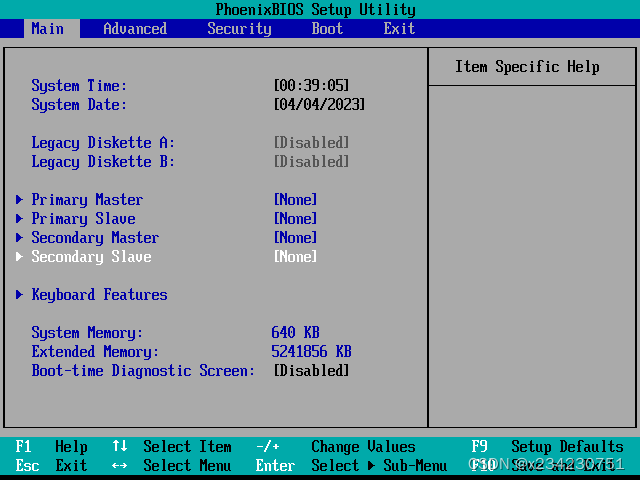
Task: Expand the highlighted Secondary Slave arrow
Action: pos(19,256)
